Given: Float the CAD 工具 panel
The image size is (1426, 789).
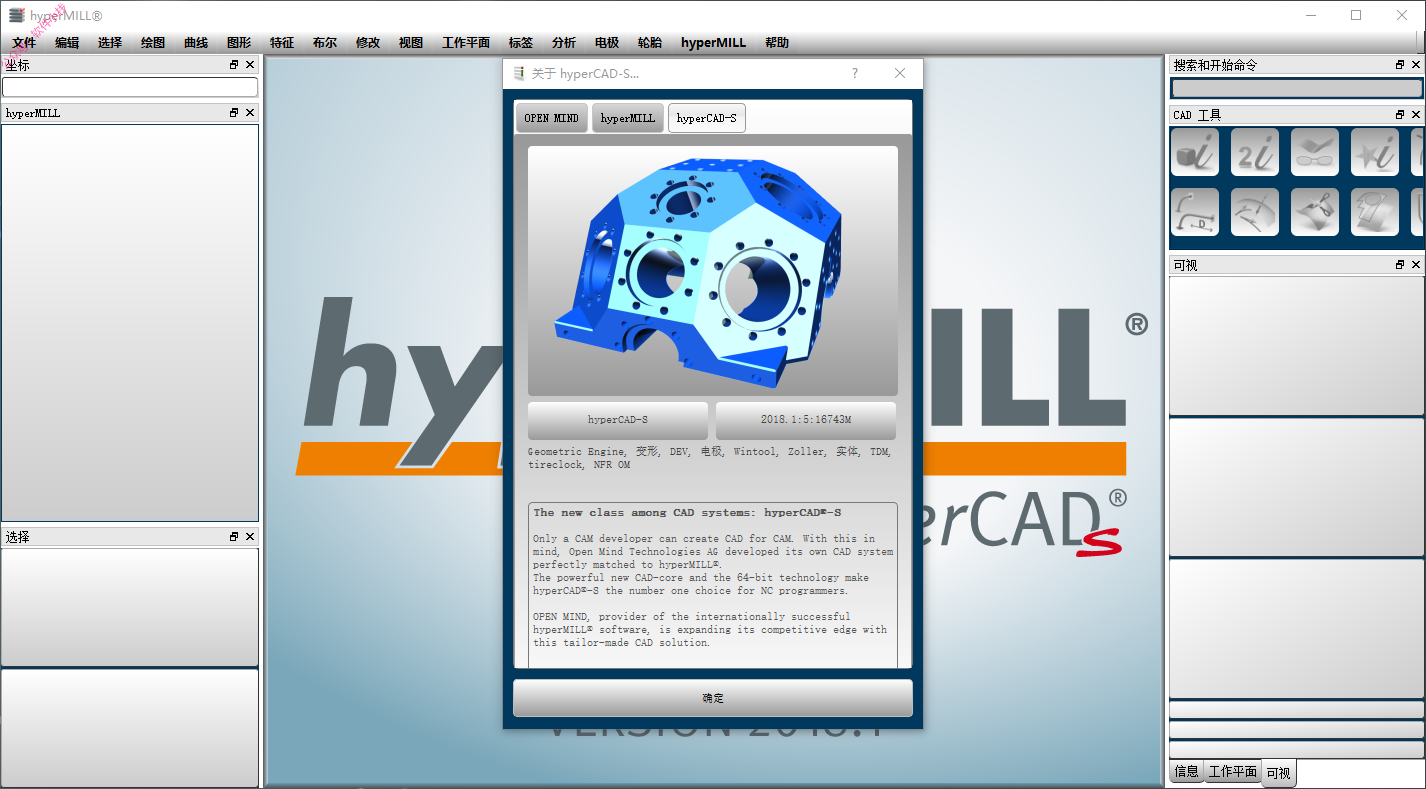Looking at the screenshot, I should (x=1400, y=115).
